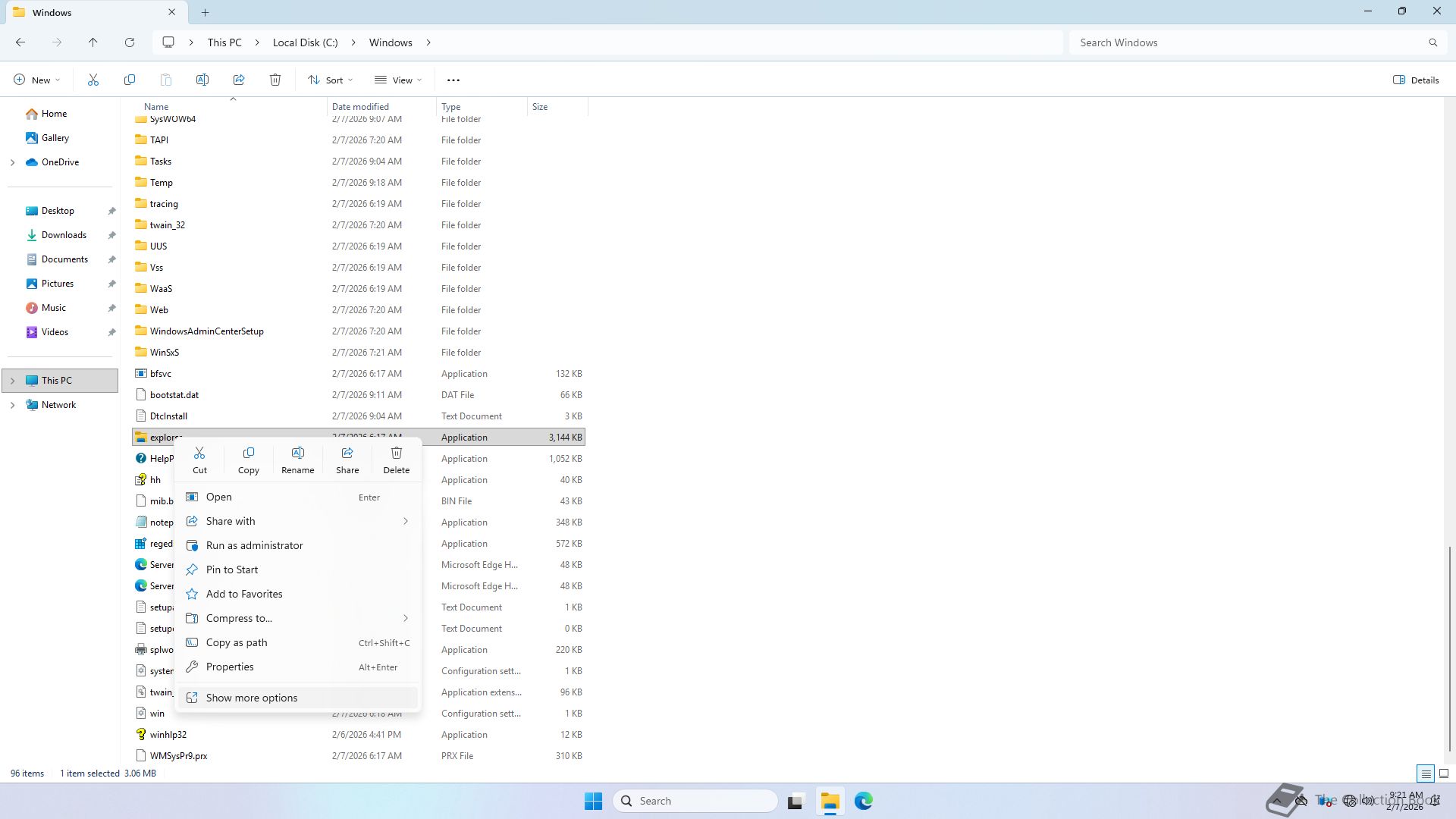1456x819 pixels.
Task: Click the vertical scrollbar thumb
Action: tap(1449, 648)
